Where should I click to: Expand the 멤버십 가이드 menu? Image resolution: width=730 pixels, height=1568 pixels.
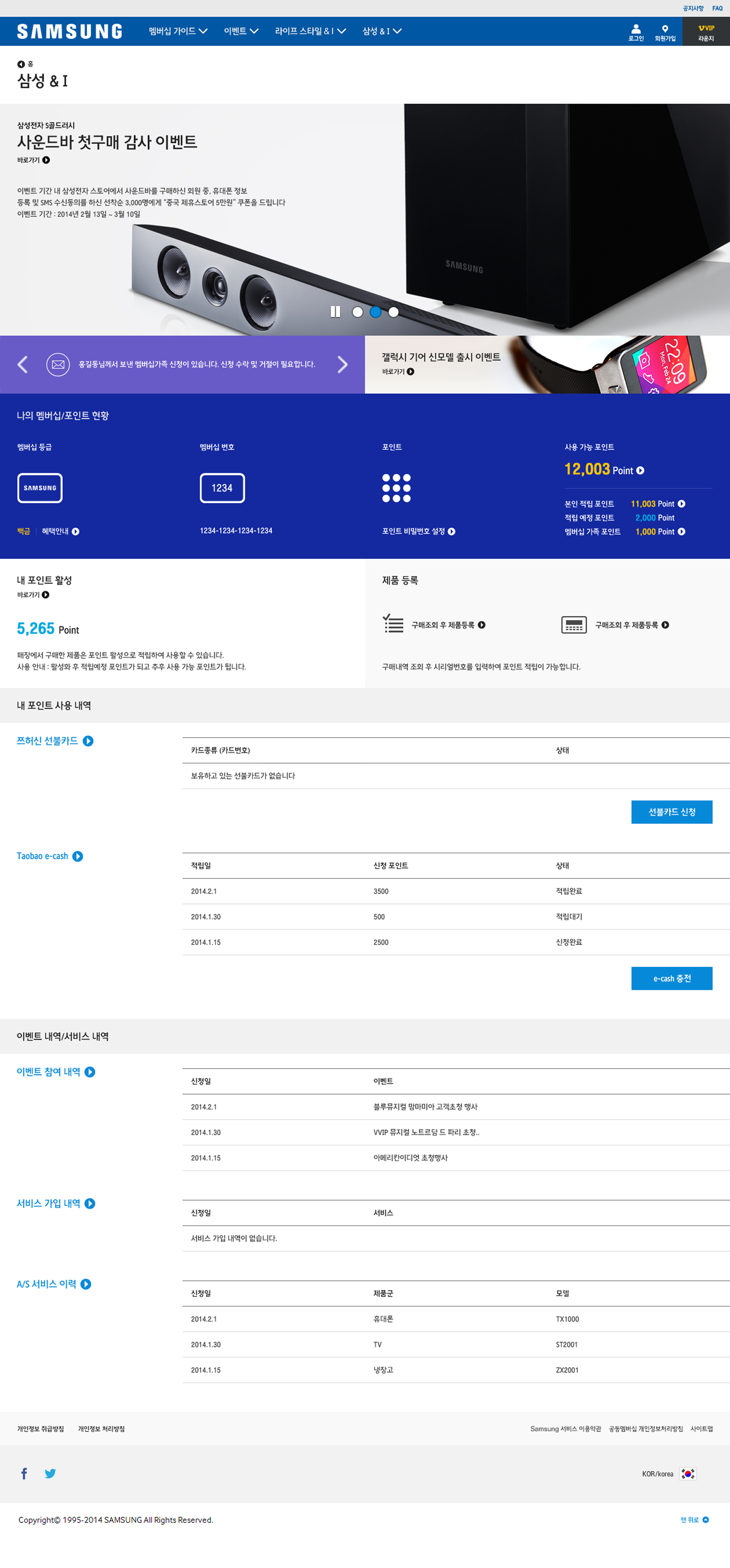[177, 31]
